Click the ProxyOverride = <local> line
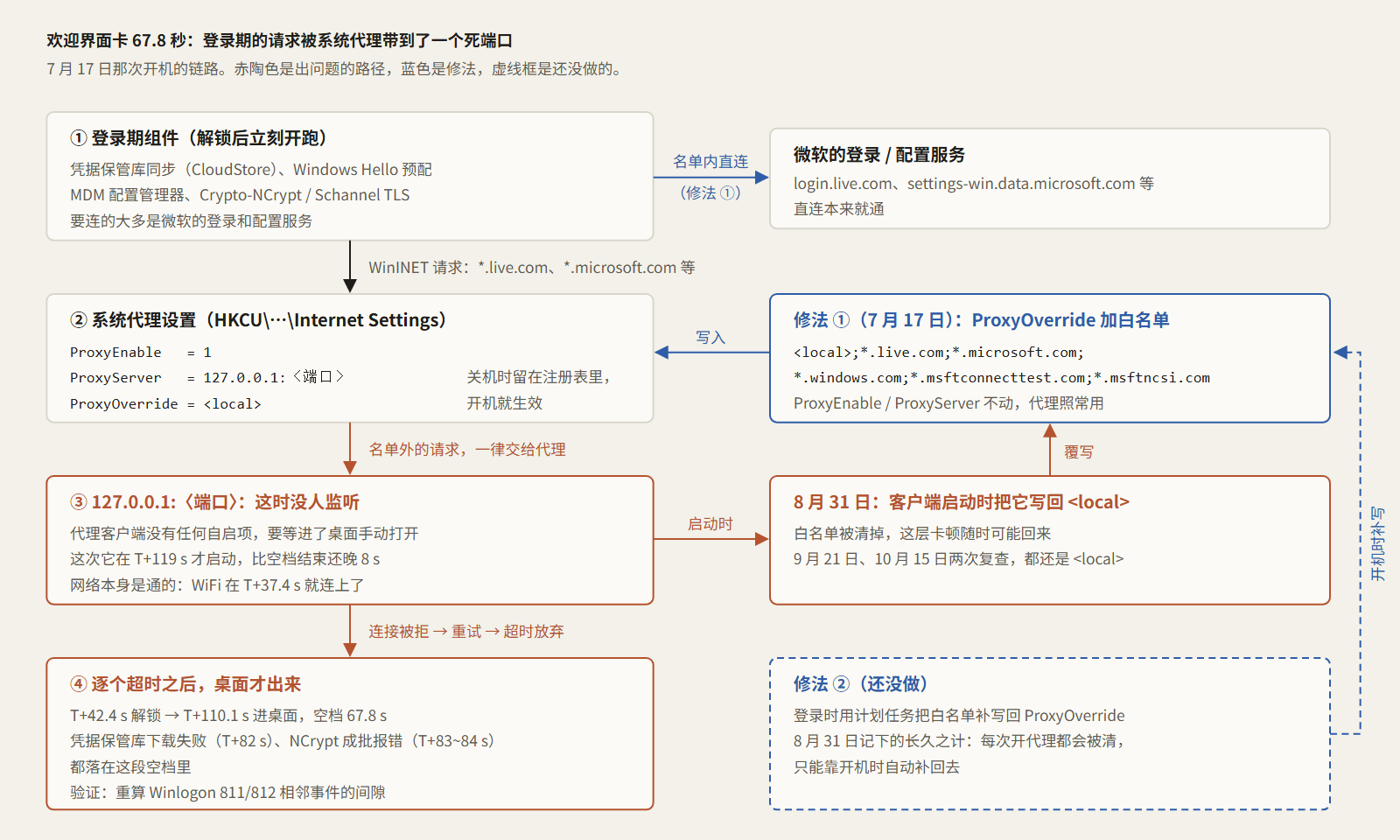Viewport: 1400px width, 840px height. (165, 403)
